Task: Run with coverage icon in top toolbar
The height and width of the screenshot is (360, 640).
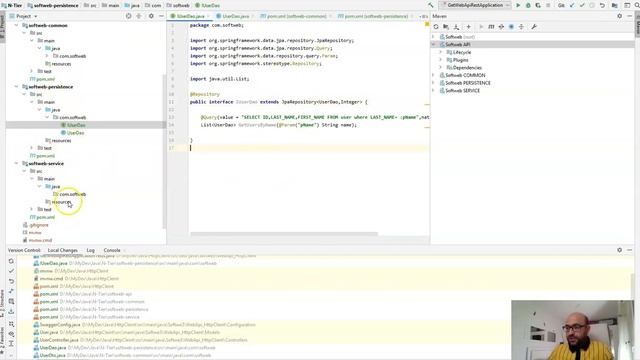Action: [538, 5]
